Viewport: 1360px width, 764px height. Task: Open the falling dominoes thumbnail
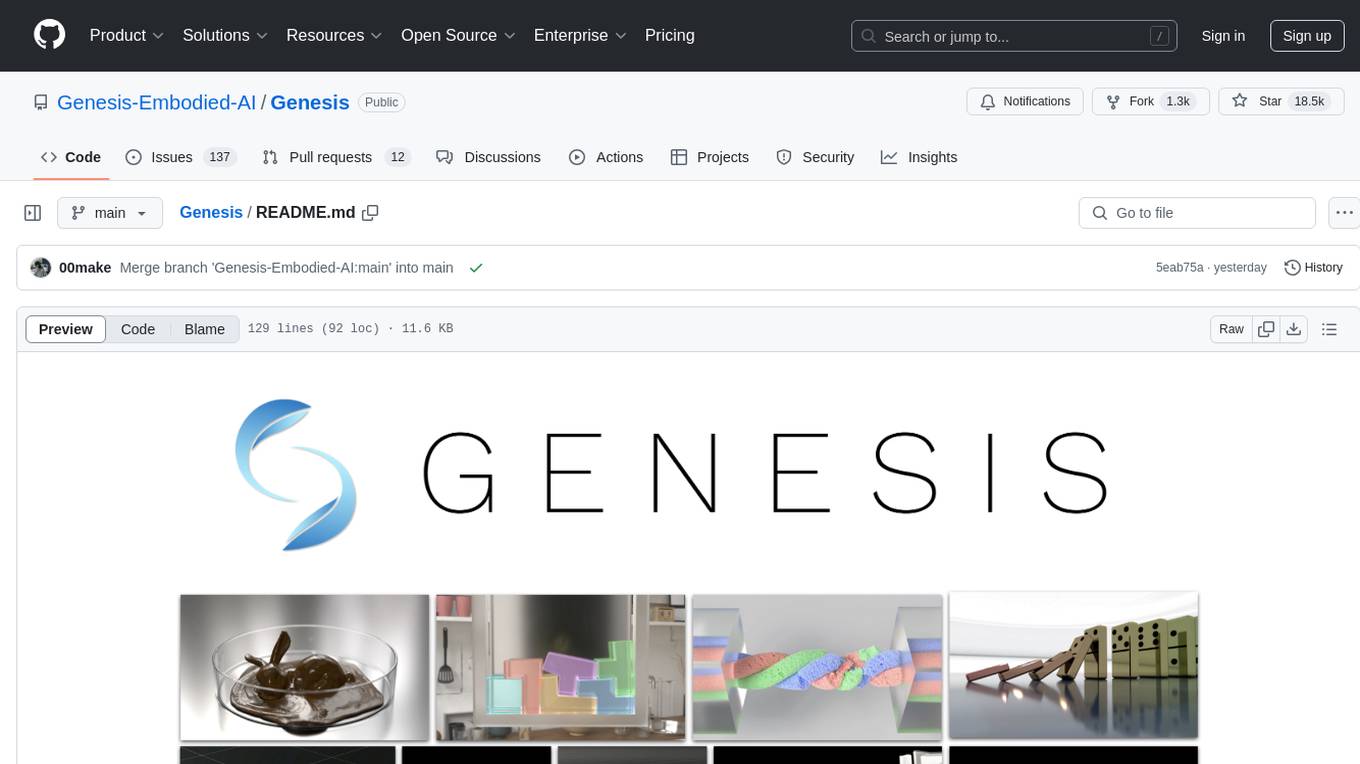point(1073,666)
